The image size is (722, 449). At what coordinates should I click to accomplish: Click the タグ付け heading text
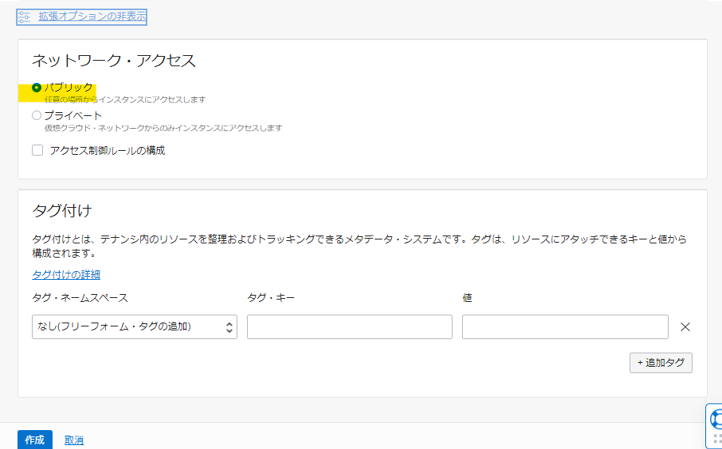tap(62, 211)
